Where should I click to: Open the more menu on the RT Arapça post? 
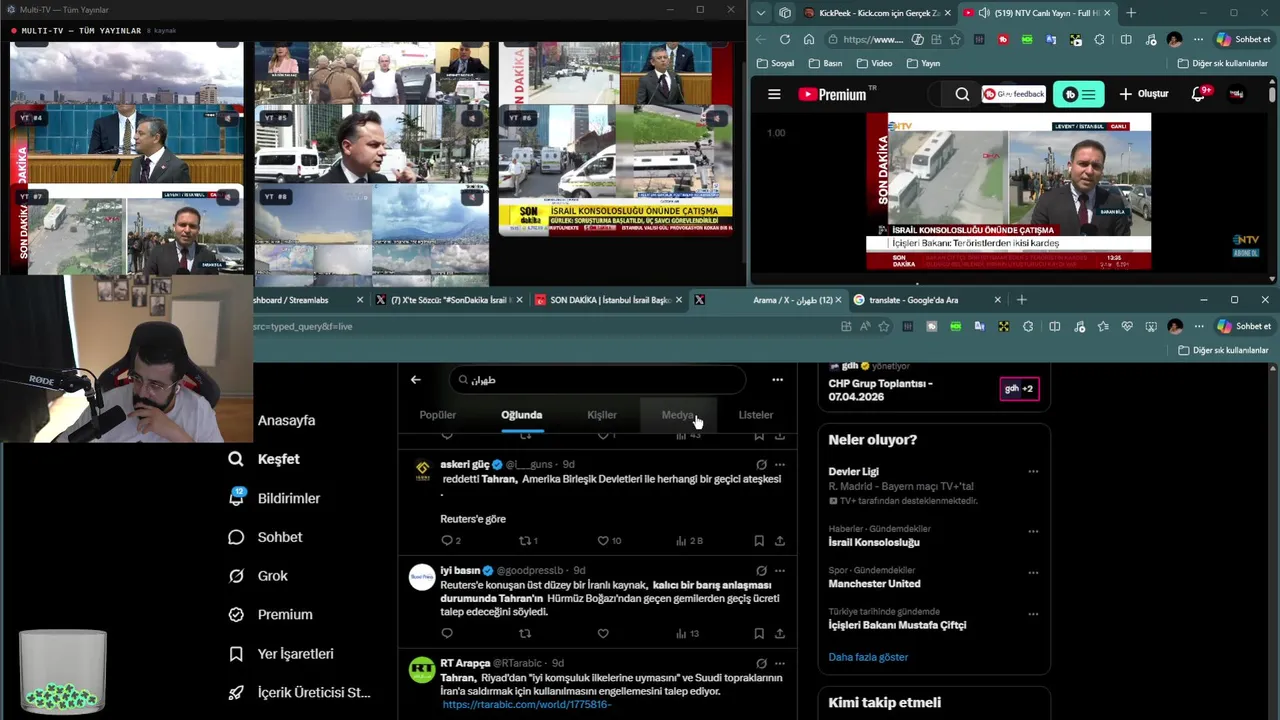780,663
